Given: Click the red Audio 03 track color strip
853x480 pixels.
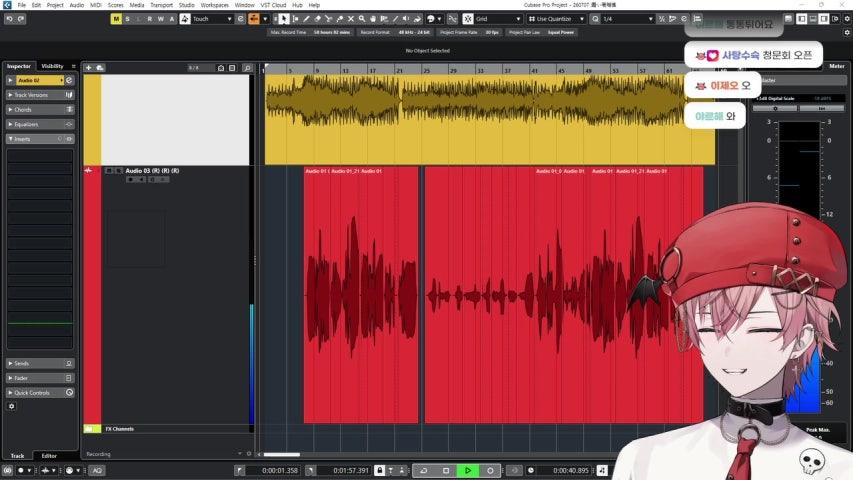Looking at the screenshot, I should click(92, 294).
